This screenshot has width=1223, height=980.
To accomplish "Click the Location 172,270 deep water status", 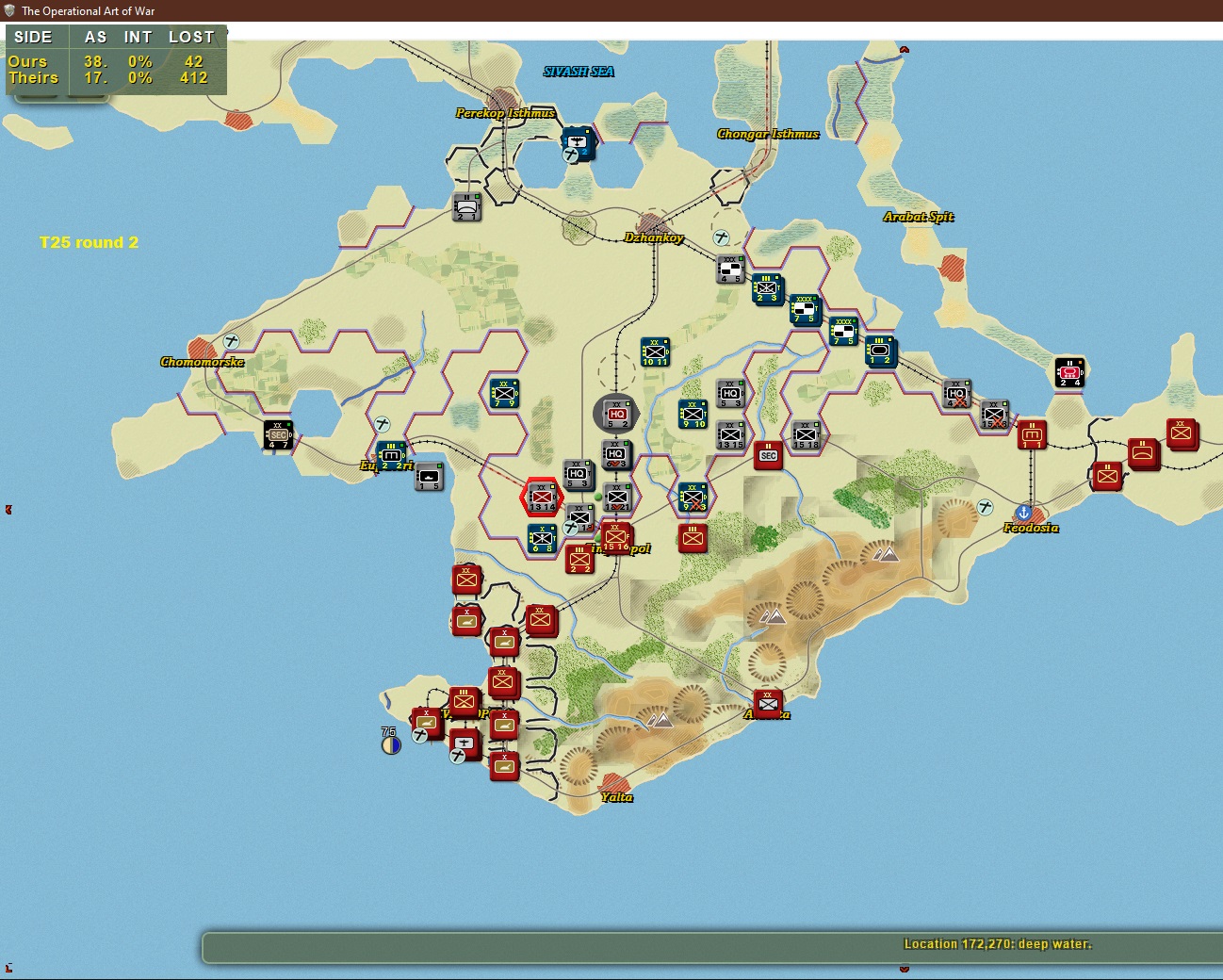I will (x=998, y=944).
